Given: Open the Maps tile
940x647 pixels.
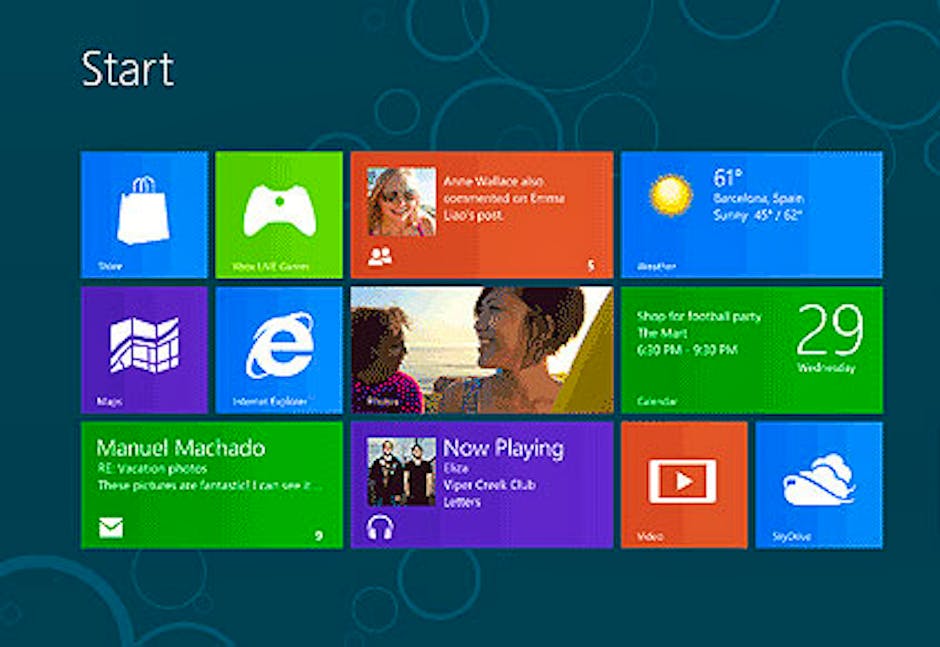Looking at the screenshot, I should point(143,348).
